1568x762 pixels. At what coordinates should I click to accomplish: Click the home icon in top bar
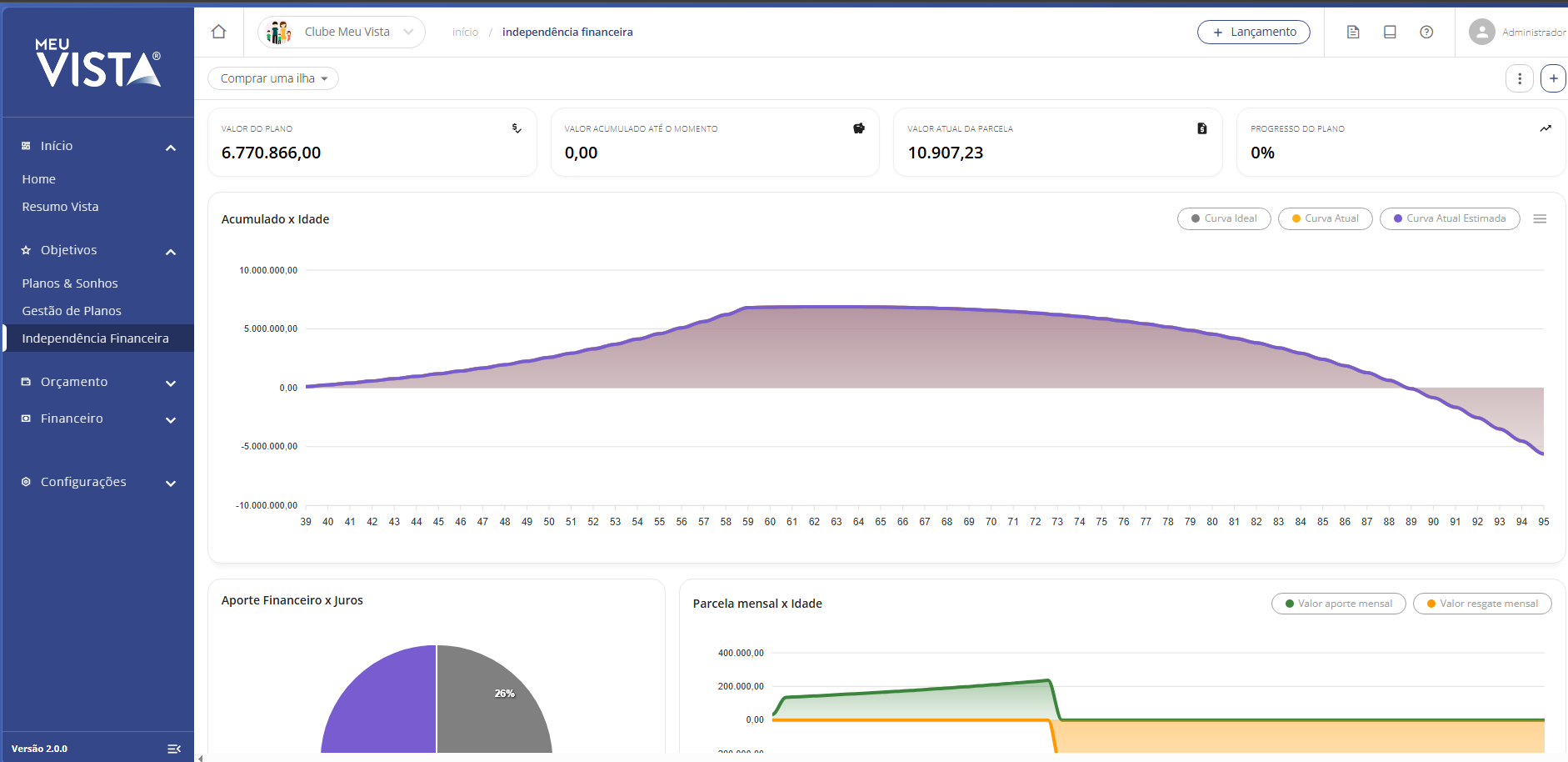tap(218, 32)
